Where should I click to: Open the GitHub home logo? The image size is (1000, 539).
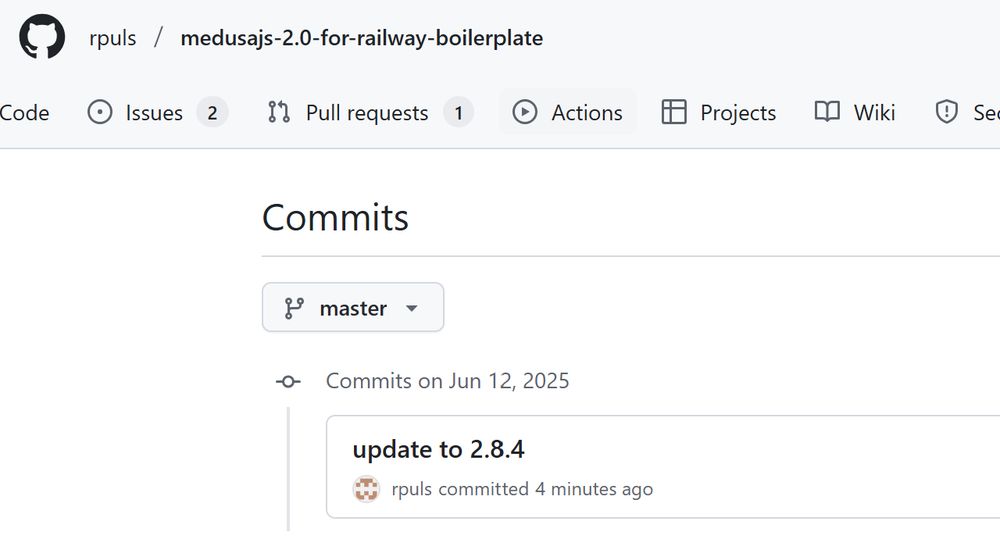tap(42, 37)
